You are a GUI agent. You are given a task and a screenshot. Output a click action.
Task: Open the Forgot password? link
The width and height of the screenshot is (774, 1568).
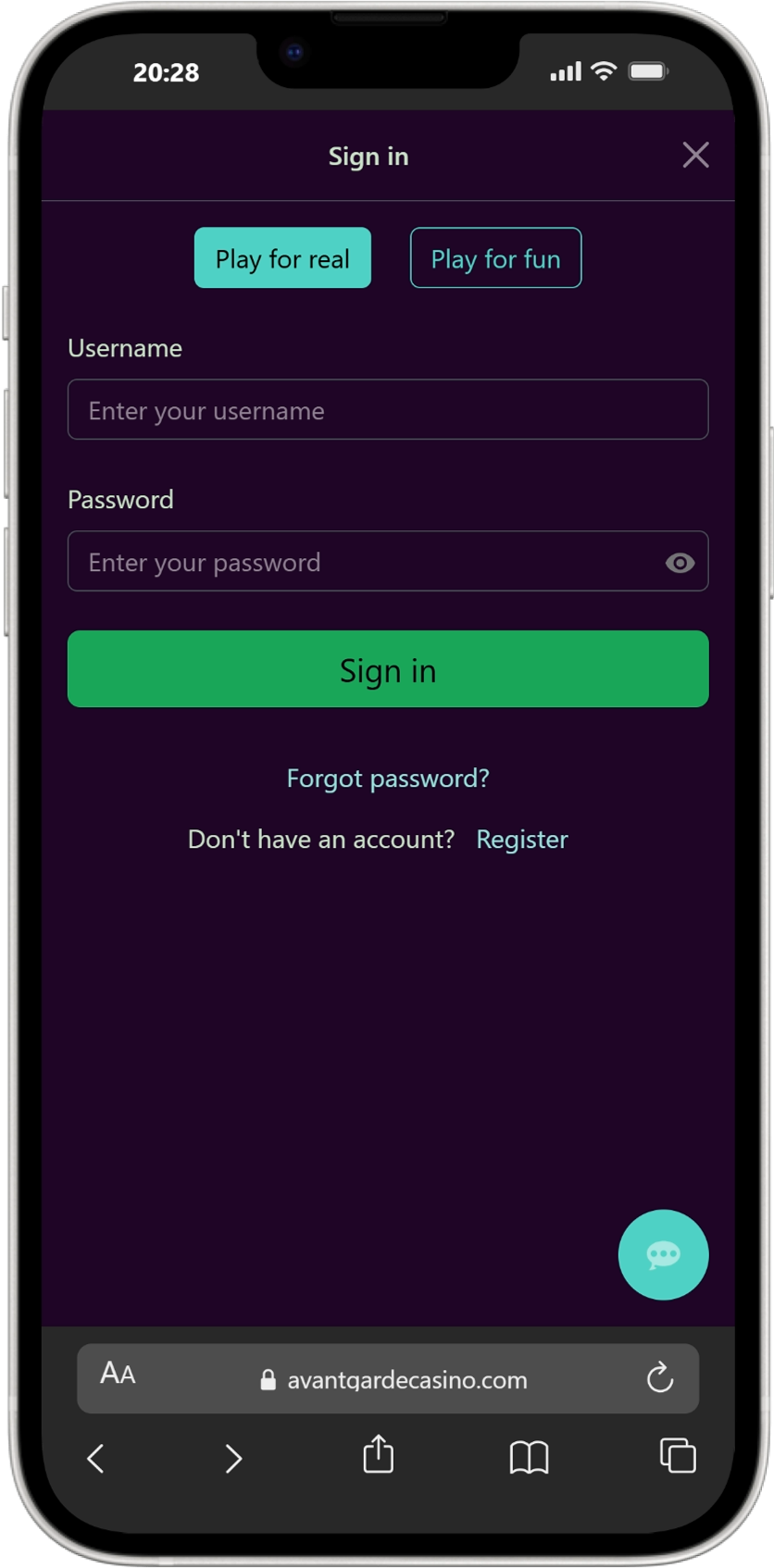tap(388, 778)
